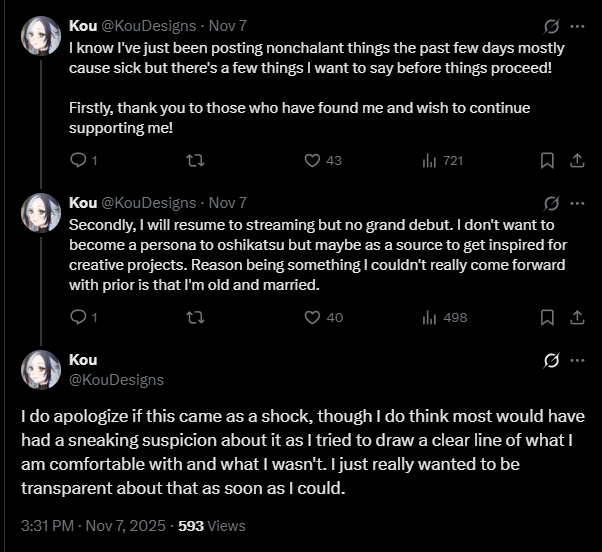Repost the tweet about resuming streaming
The height and width of the screenshot is (552, 602).
[196, 317]
